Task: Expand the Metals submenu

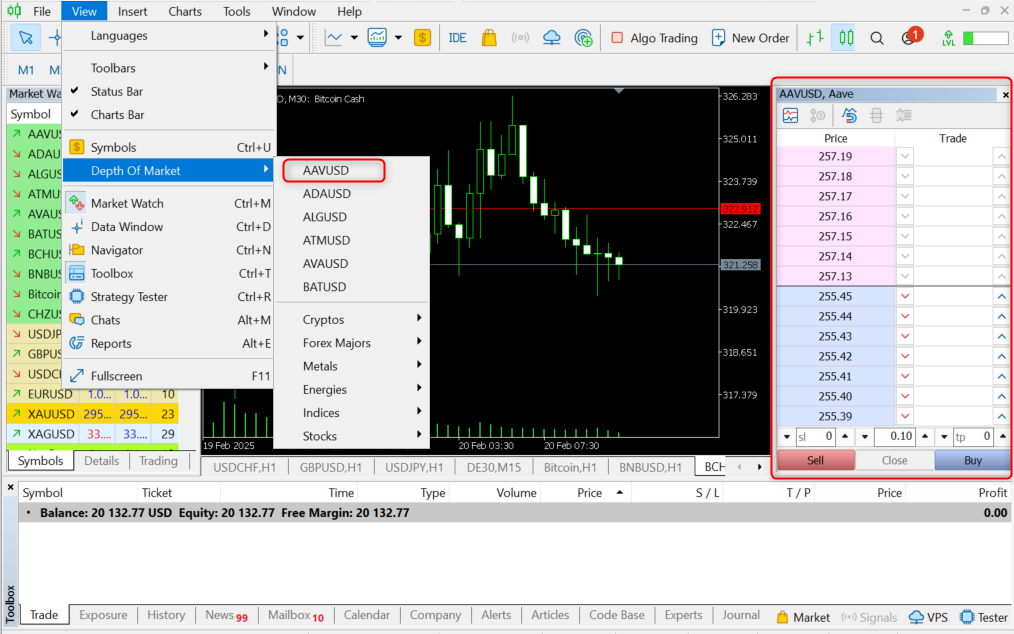Action: coord(352,366)
